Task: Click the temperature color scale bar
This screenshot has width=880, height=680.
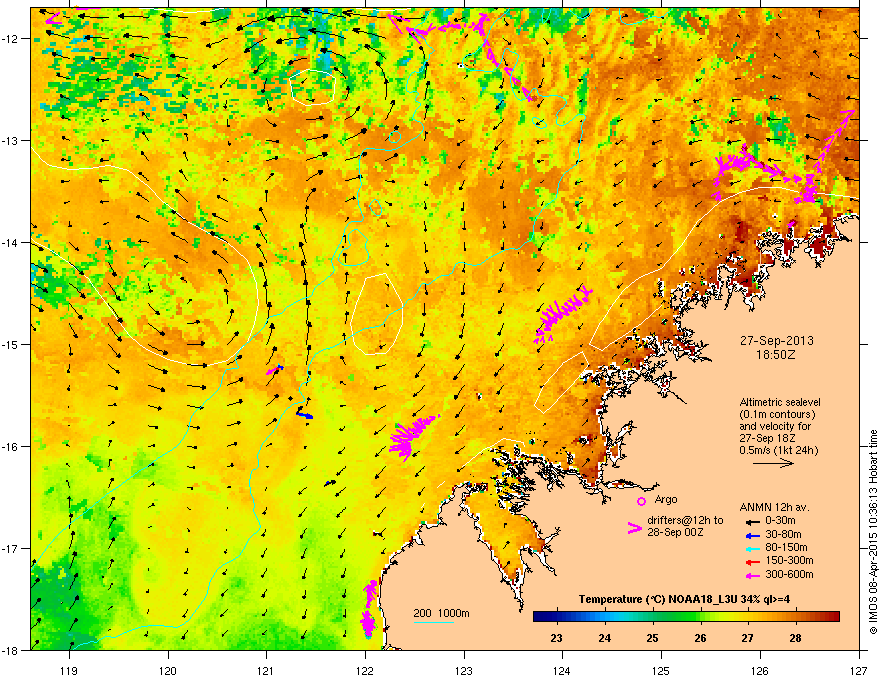Action: (686, 617)
